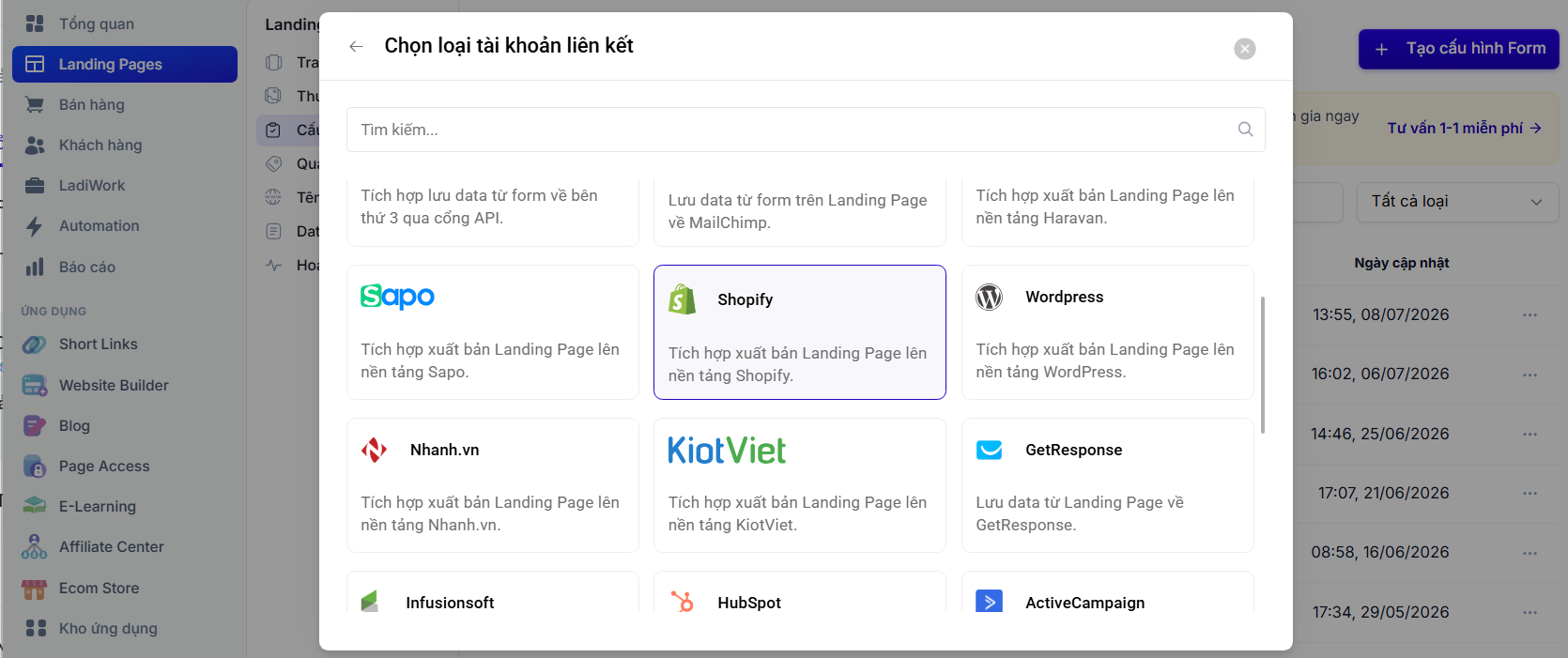Click the MailChimp form data description
This screenshot has width=1568, height=658.
[x=798, y=211]
